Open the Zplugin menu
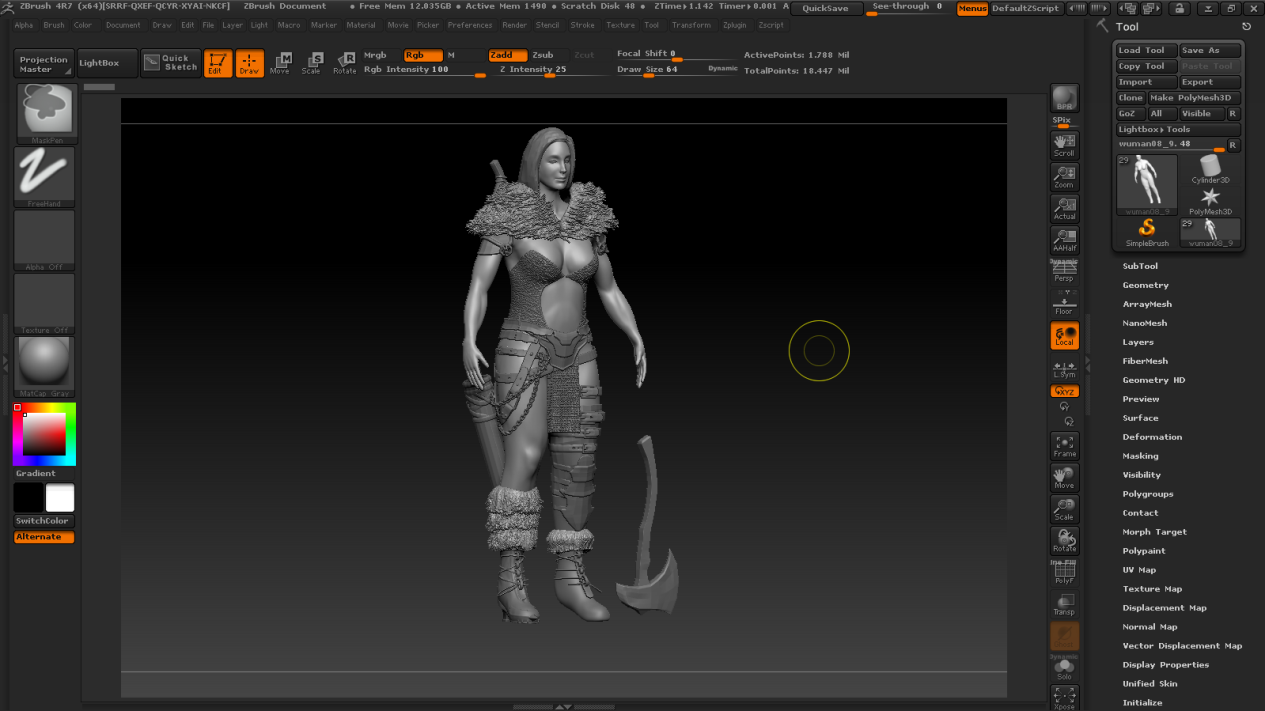The height and width of the screenshot is (711, 1265). pos(734,25)
